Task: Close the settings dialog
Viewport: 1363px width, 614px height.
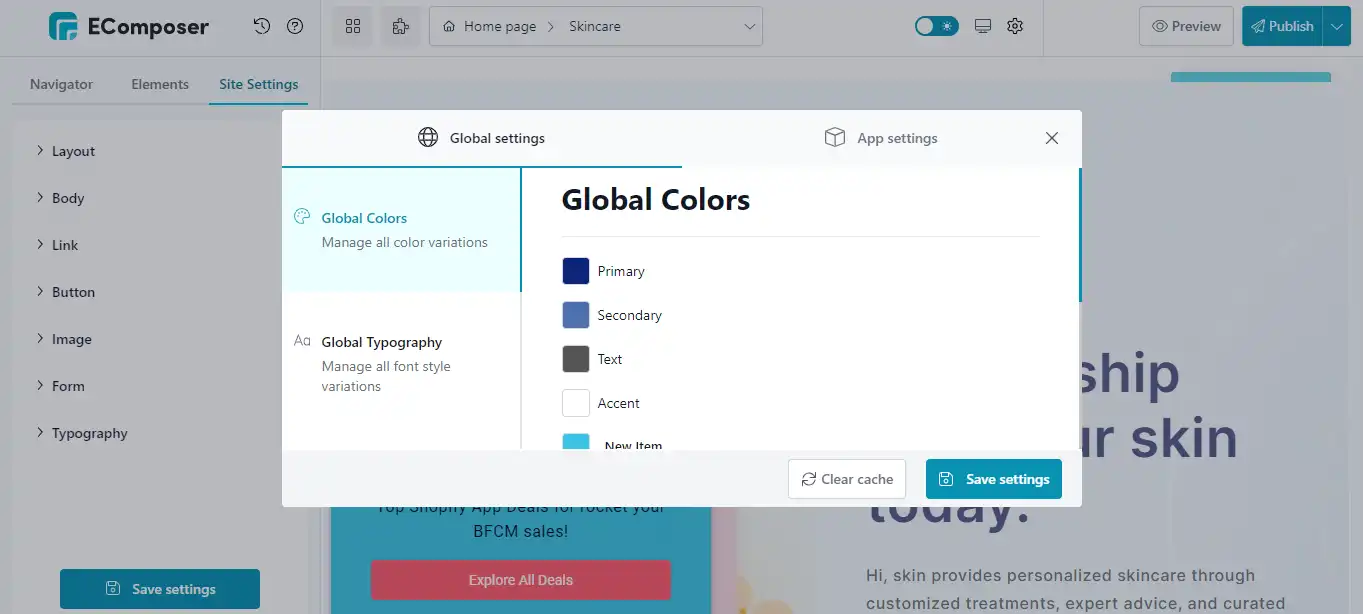Action: point(1052,138)
